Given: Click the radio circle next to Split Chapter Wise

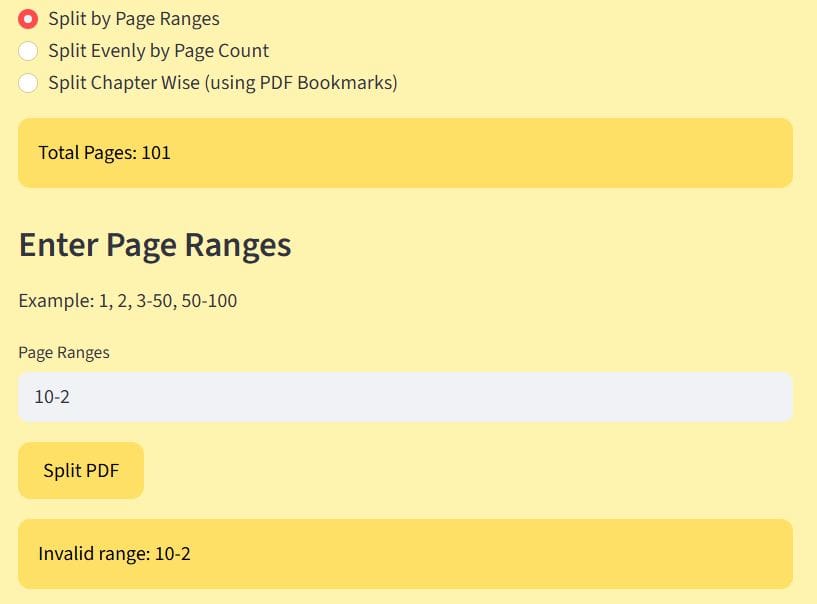Looking at the screenshot, I should point(28,83).
